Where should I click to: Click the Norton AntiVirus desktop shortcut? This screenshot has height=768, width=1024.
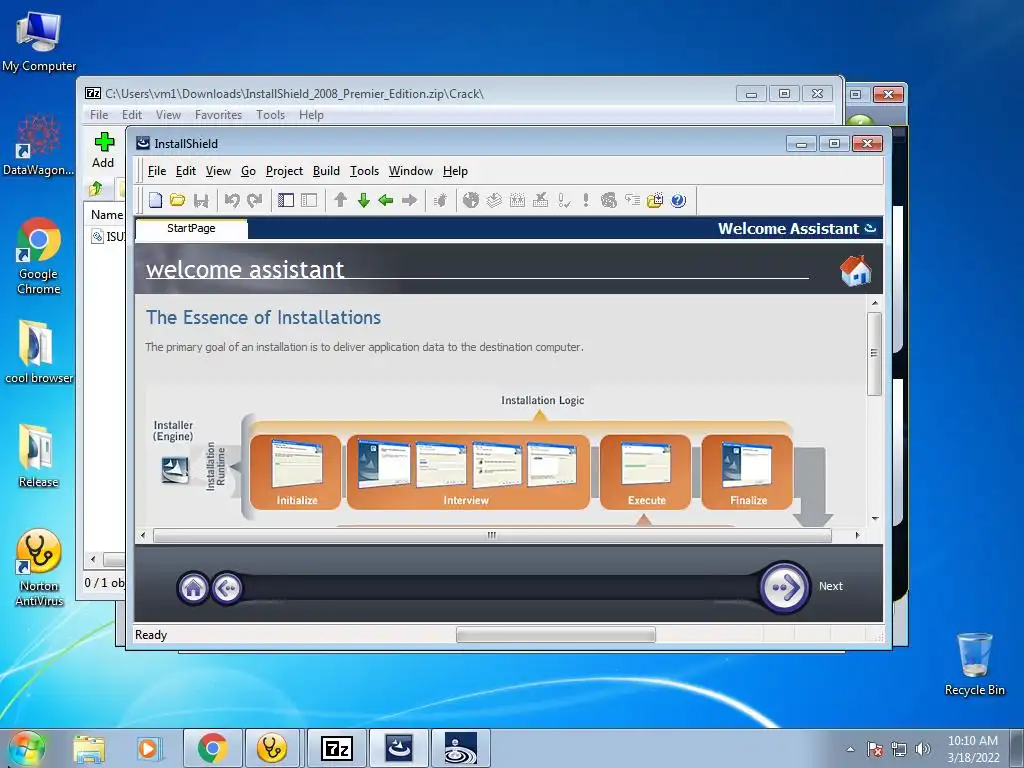click(x=39, y=568)
